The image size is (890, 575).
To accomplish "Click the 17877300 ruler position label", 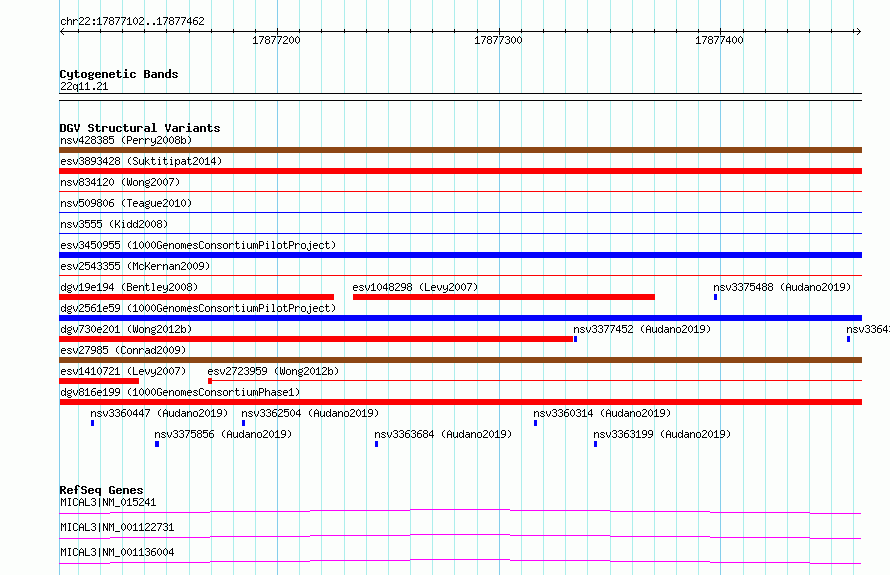I will point(498,40).
